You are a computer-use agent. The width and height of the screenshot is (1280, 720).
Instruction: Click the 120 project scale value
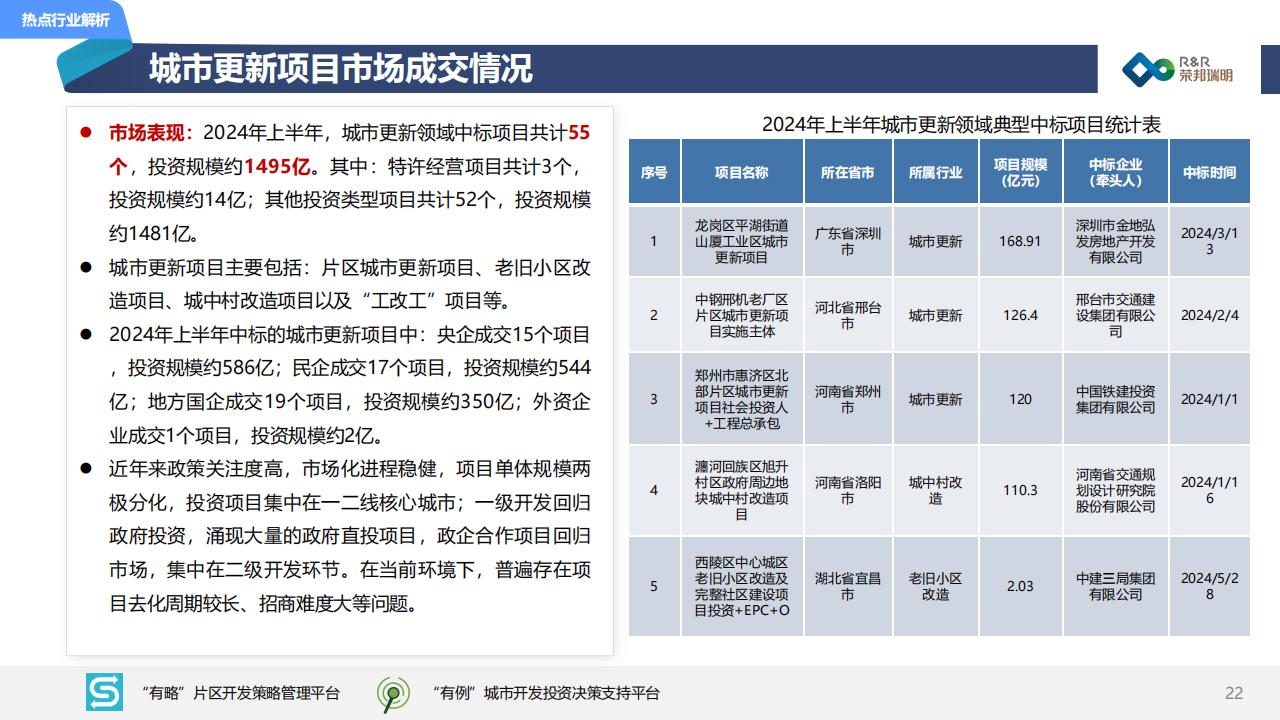coord(1020,399)
